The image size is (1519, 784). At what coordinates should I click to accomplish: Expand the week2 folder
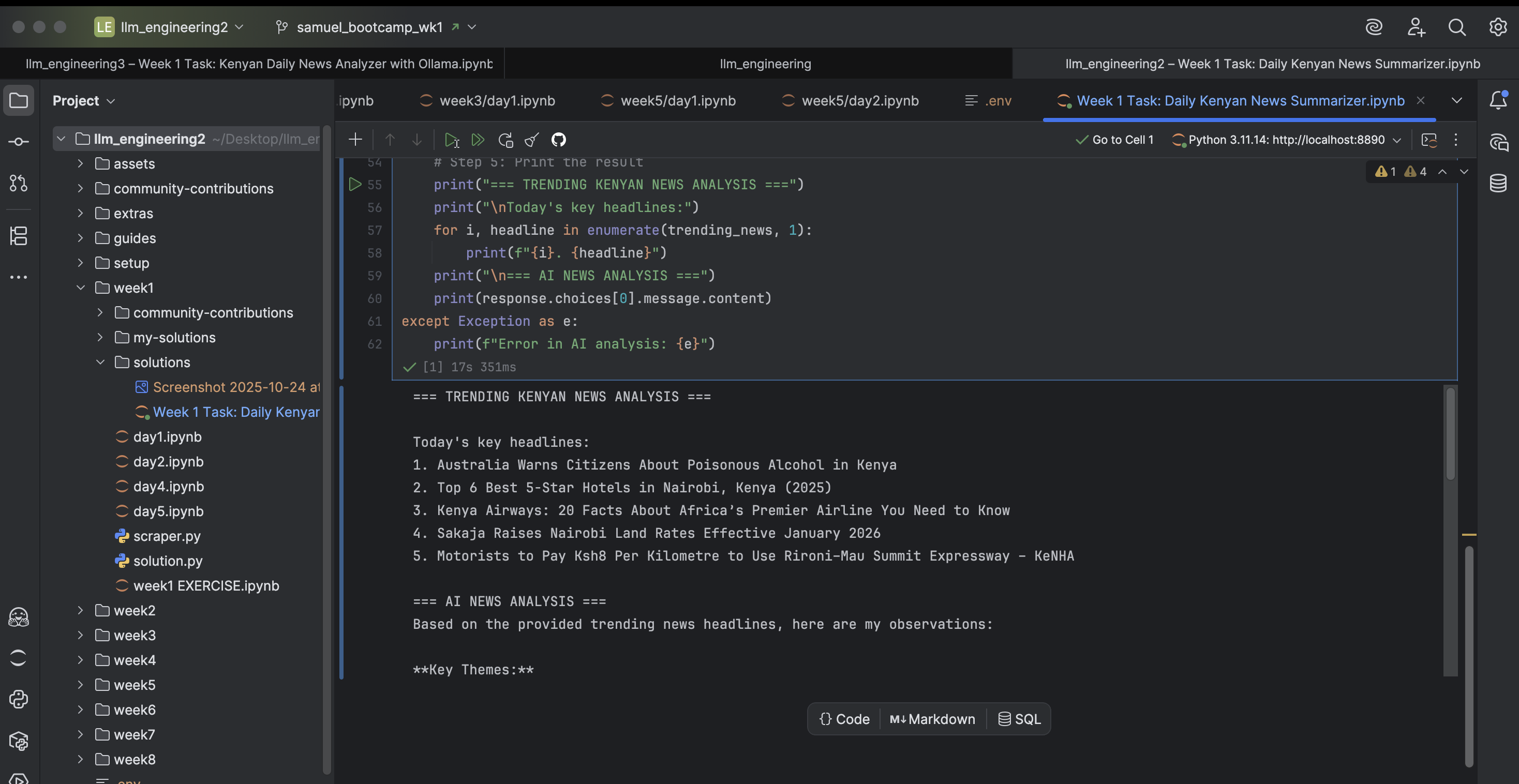[x=81, y=610]
